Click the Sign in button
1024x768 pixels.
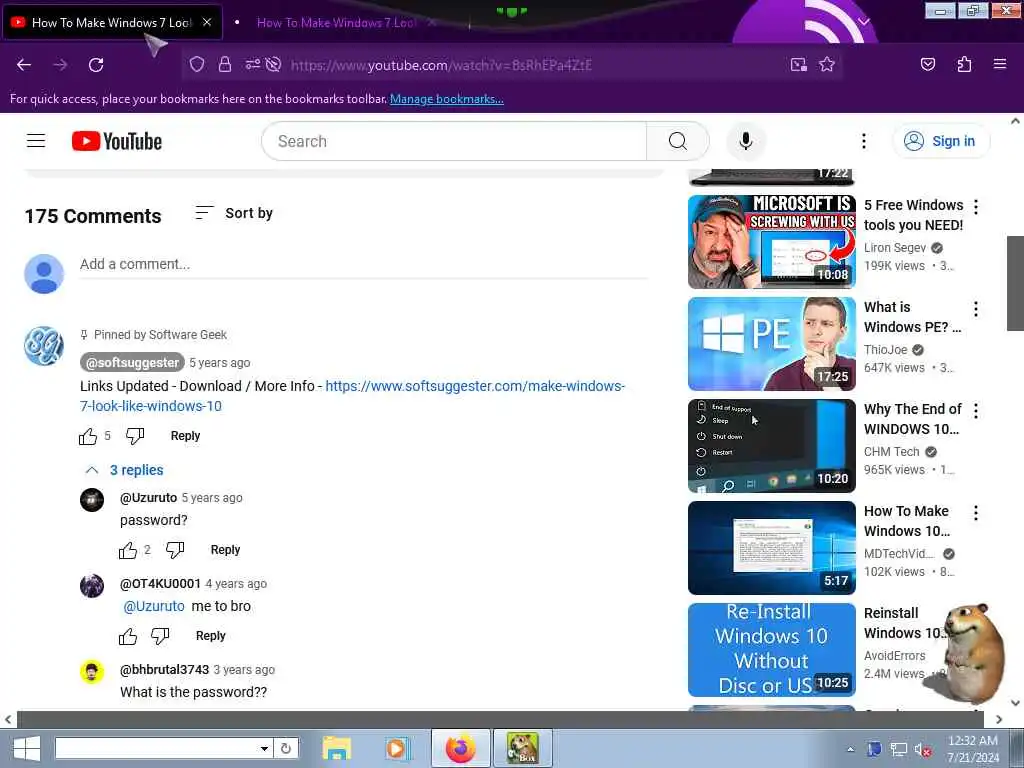[x=941, y=141]
